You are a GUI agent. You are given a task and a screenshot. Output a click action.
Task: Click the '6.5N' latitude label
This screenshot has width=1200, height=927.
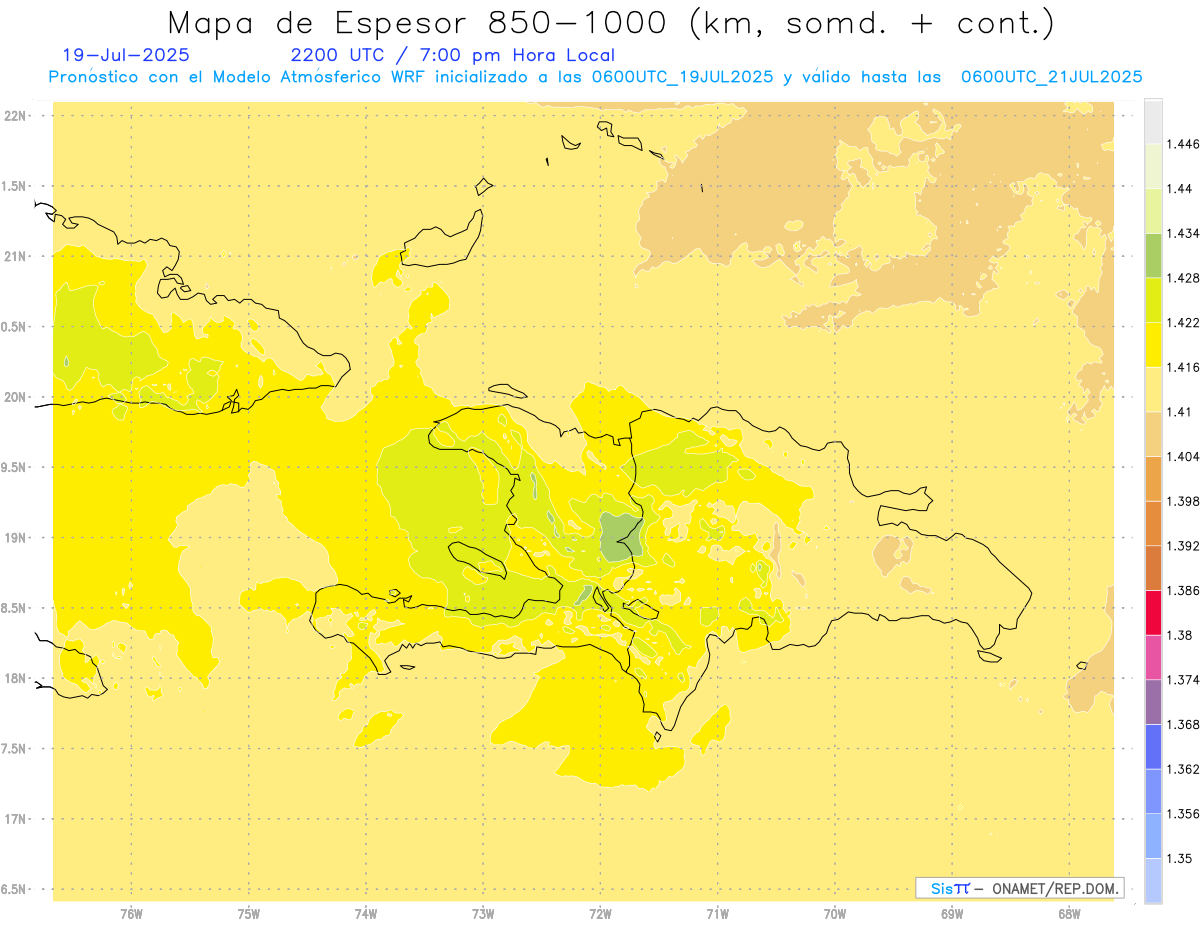click(x=15, y=889)
